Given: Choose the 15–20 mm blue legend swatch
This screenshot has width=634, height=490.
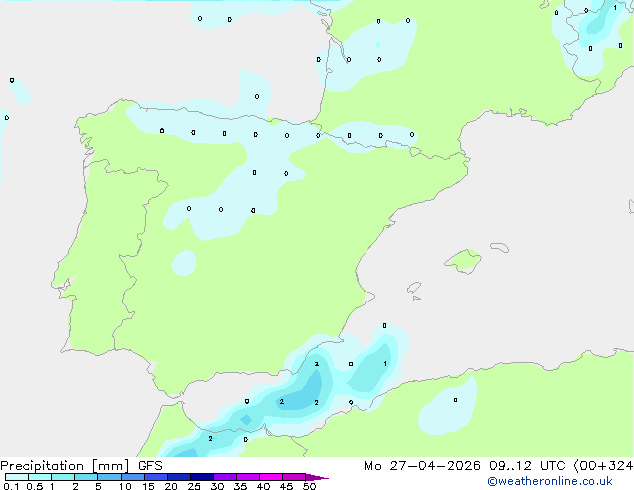Looking at the screenshot, I should click(x=156, y=477).
